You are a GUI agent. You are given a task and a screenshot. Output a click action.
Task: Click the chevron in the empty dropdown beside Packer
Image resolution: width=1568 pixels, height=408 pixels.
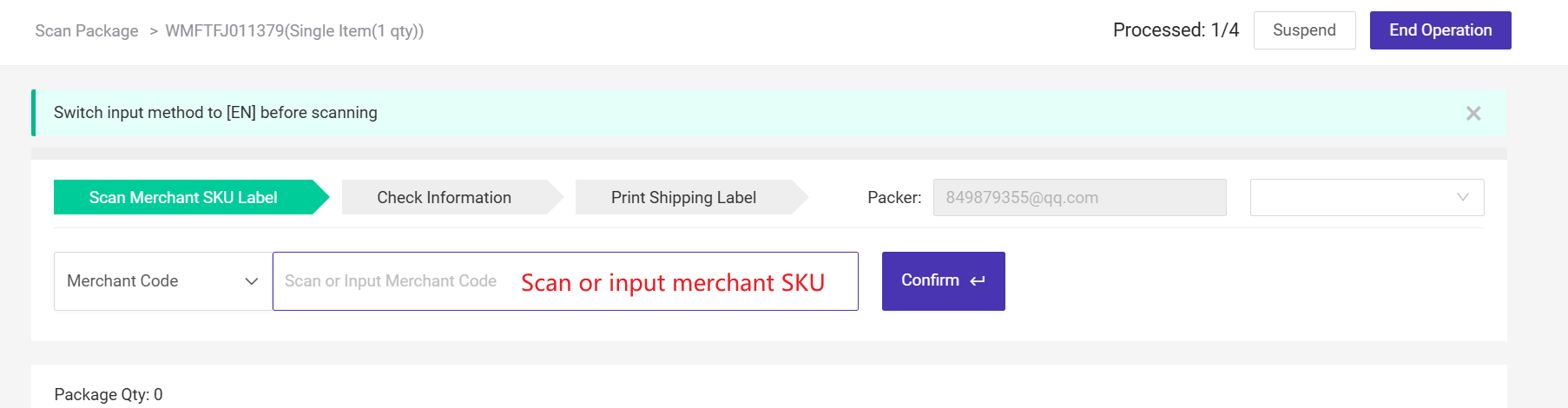coord(1463,197)
